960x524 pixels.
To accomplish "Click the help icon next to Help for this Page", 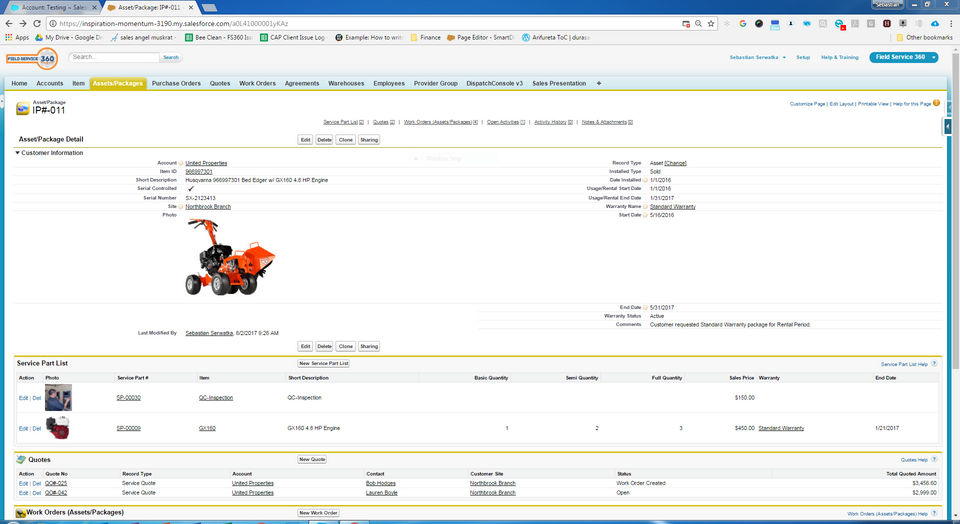I will pos(936,103).
